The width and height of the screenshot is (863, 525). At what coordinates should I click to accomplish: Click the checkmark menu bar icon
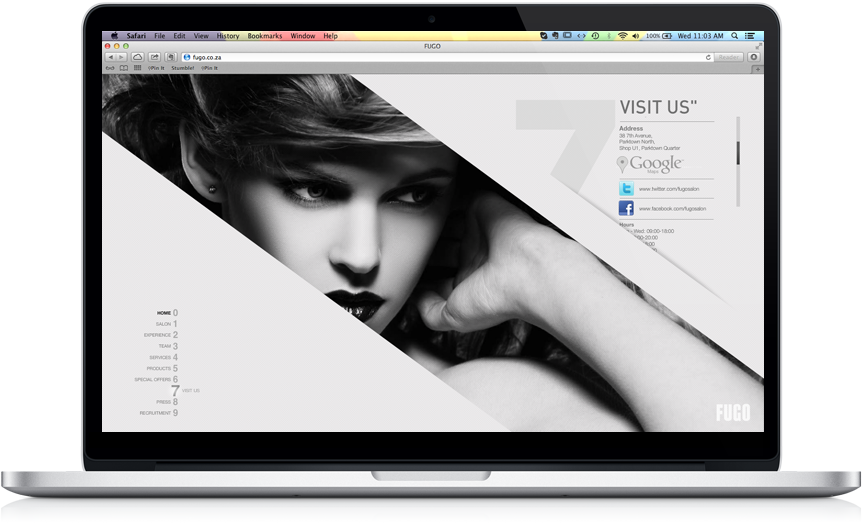544,36
